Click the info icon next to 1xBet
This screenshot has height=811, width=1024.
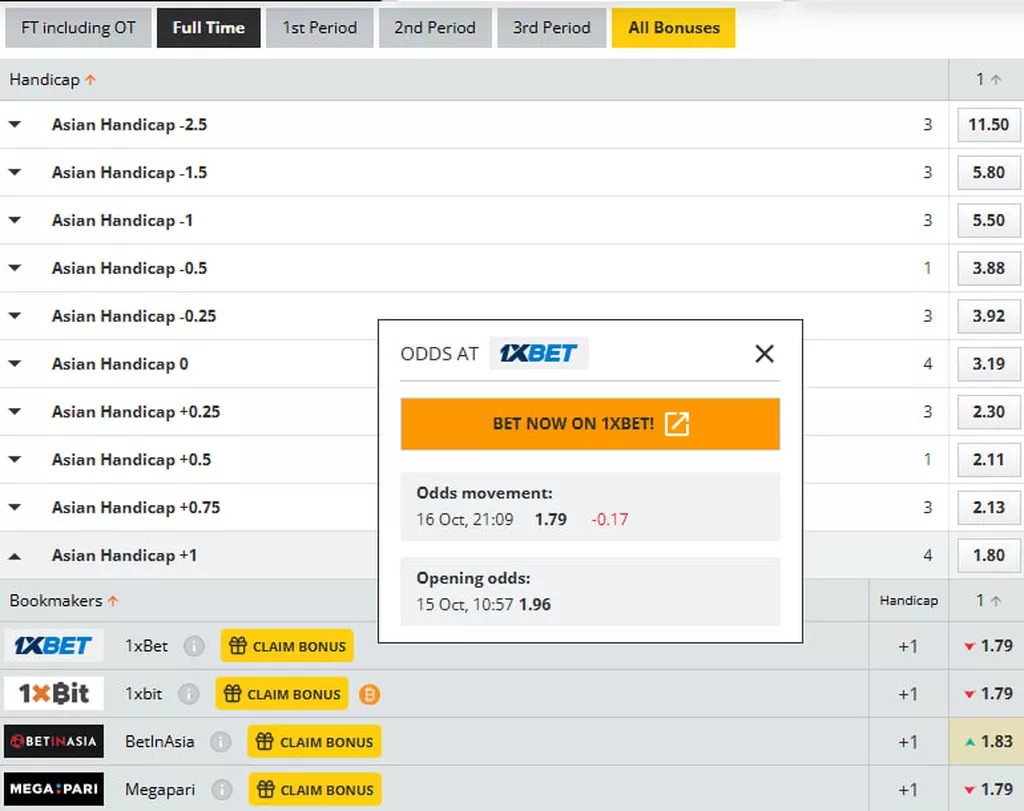point(194,646)
